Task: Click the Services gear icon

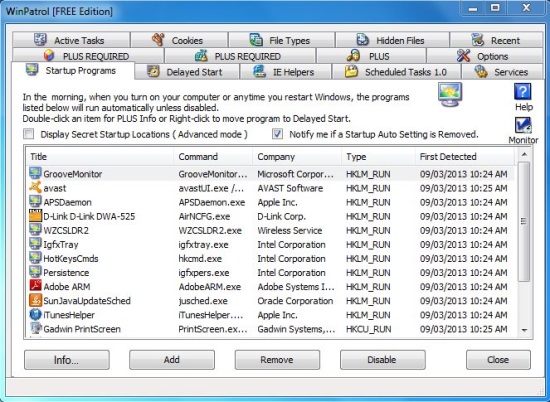Action: pos(481,72)
